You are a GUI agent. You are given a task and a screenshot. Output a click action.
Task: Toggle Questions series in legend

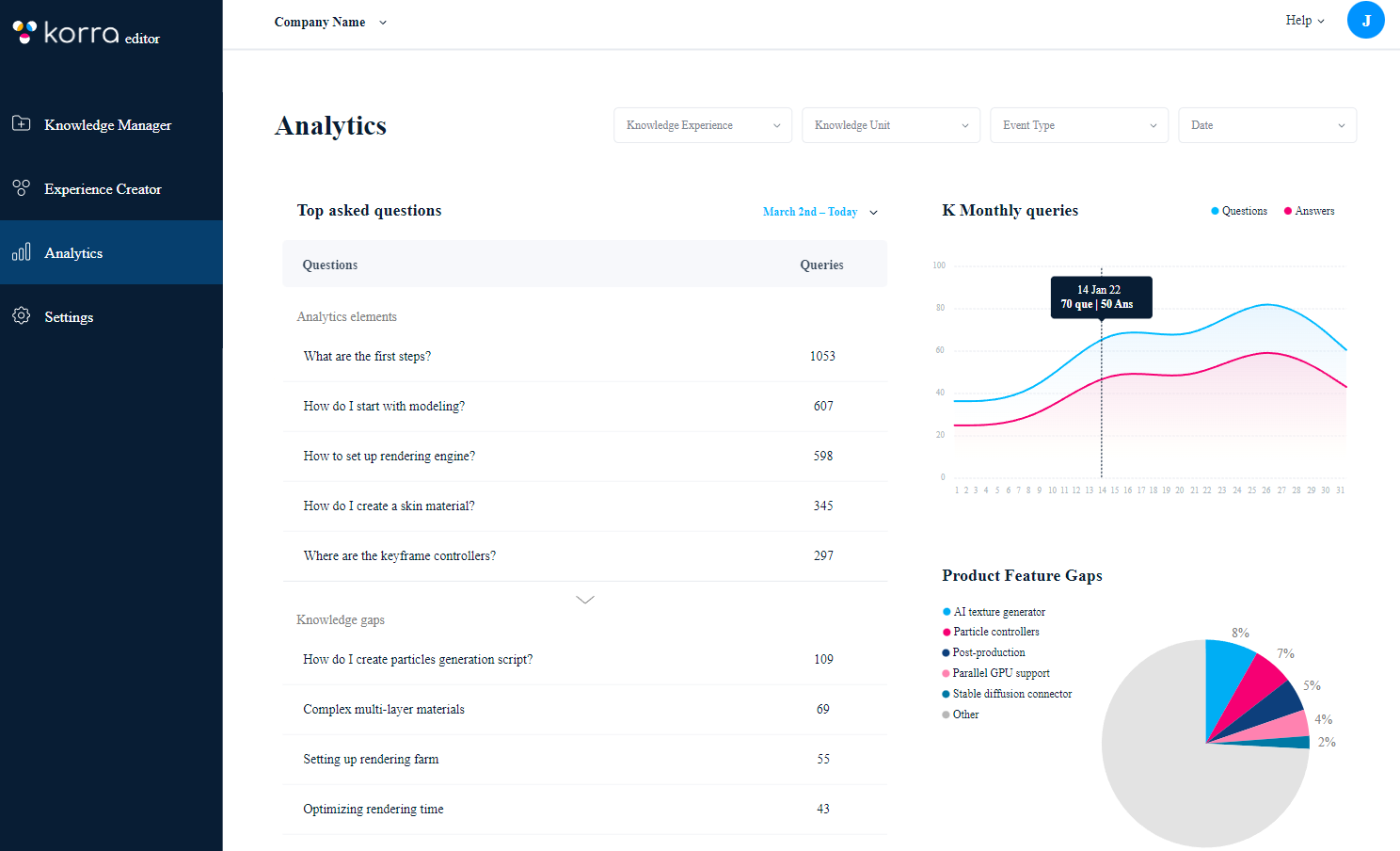pos(1239,211)
